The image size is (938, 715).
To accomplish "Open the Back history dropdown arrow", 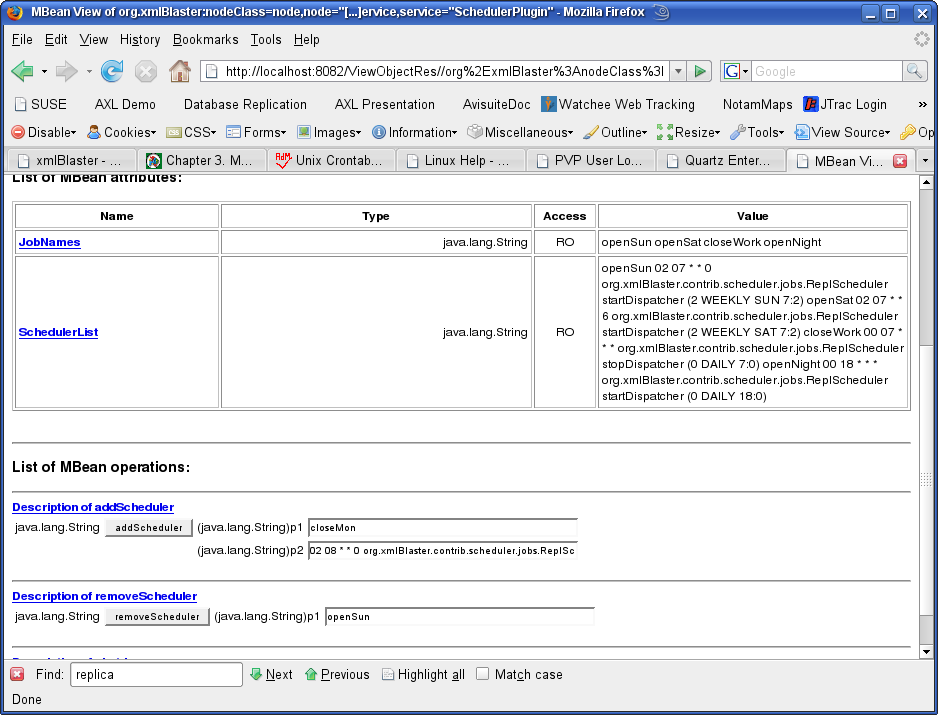I will 44,71.
